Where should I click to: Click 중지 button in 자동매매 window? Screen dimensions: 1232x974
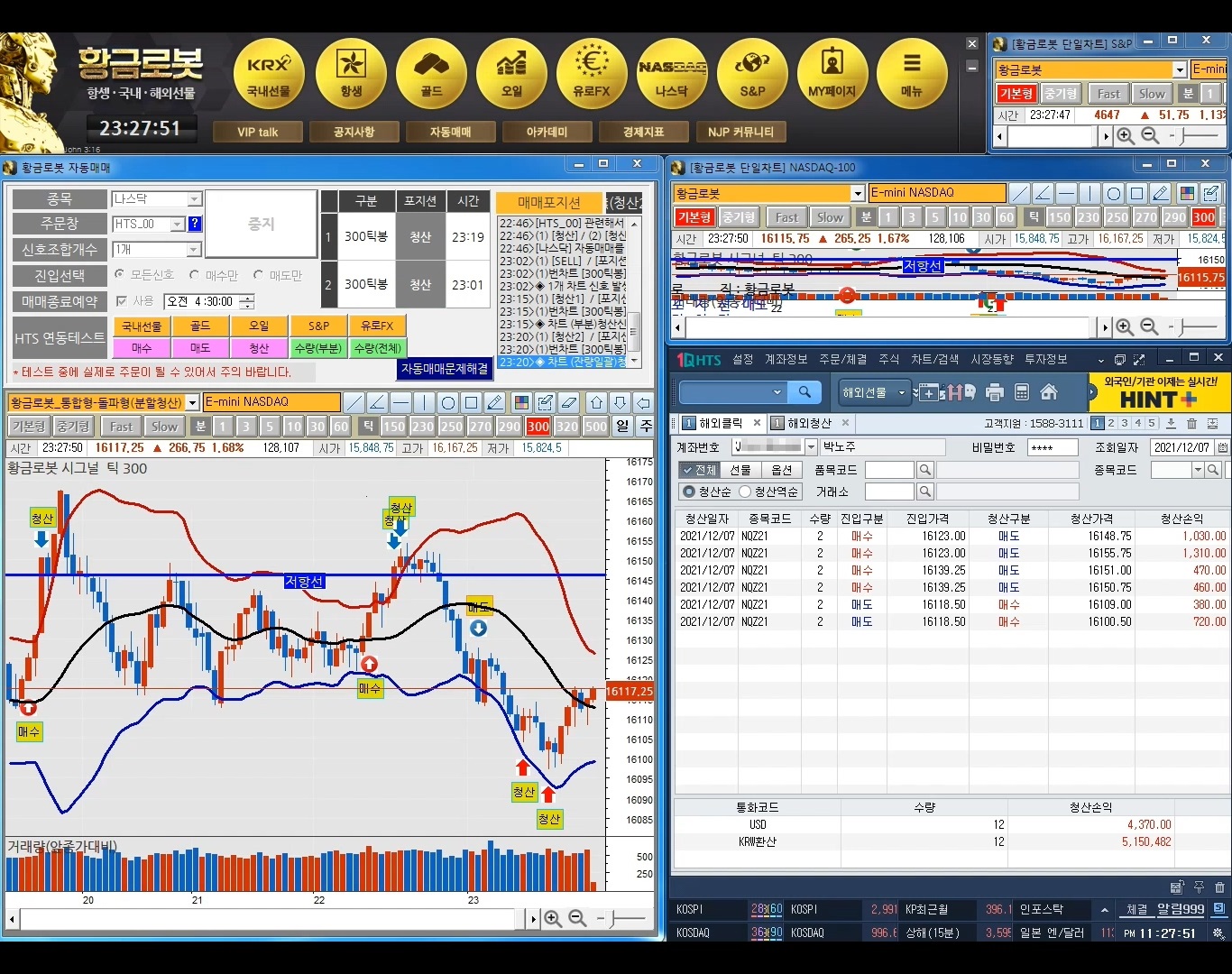point(262,225)
